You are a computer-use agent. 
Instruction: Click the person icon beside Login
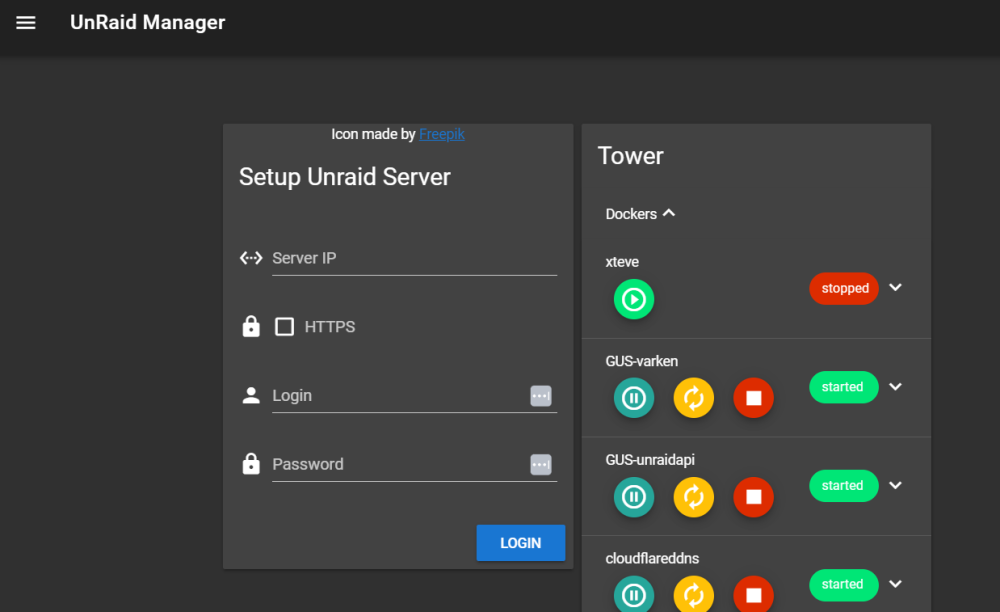point(251,395)
